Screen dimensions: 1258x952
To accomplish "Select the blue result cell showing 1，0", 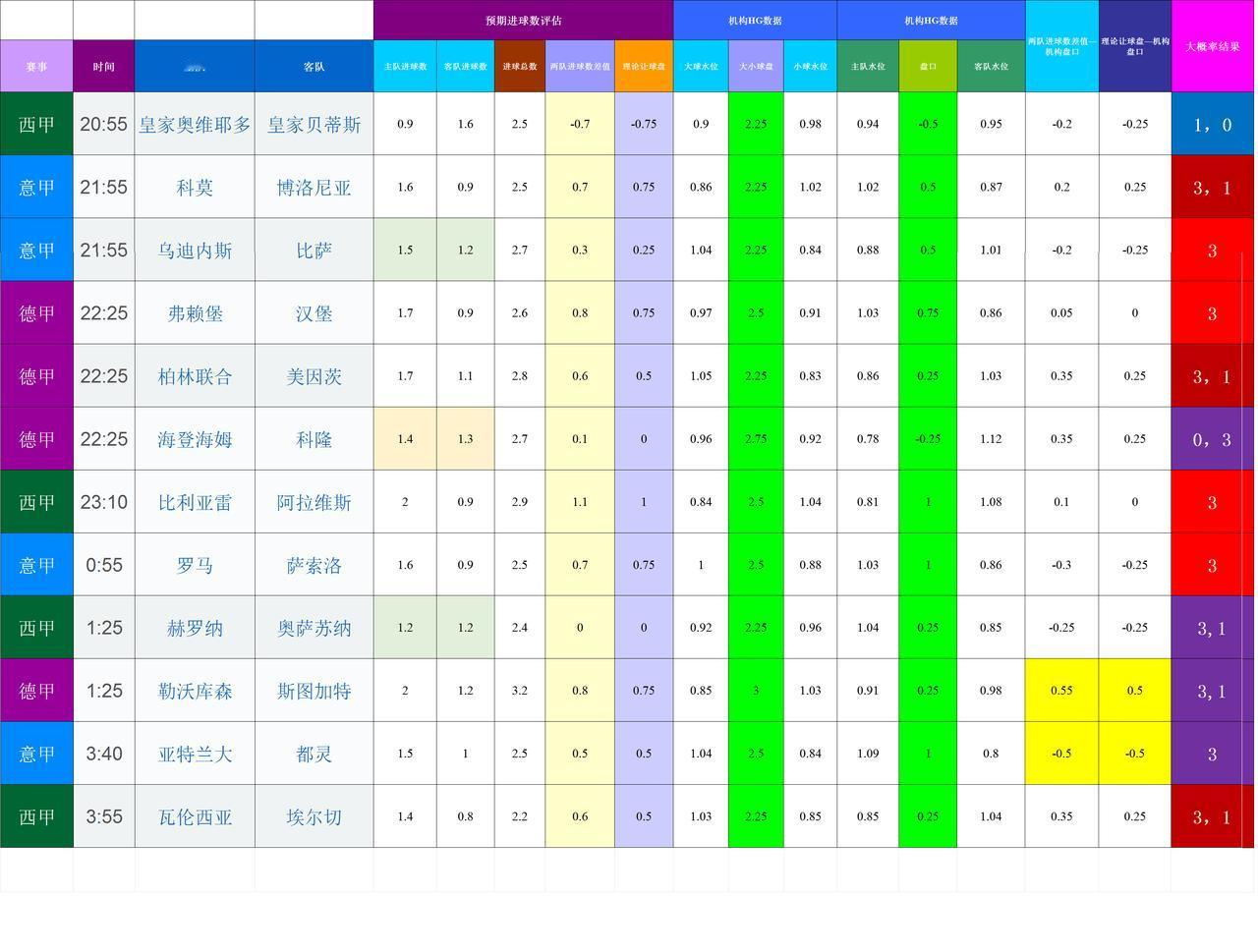I will (x=1212, y=124).
